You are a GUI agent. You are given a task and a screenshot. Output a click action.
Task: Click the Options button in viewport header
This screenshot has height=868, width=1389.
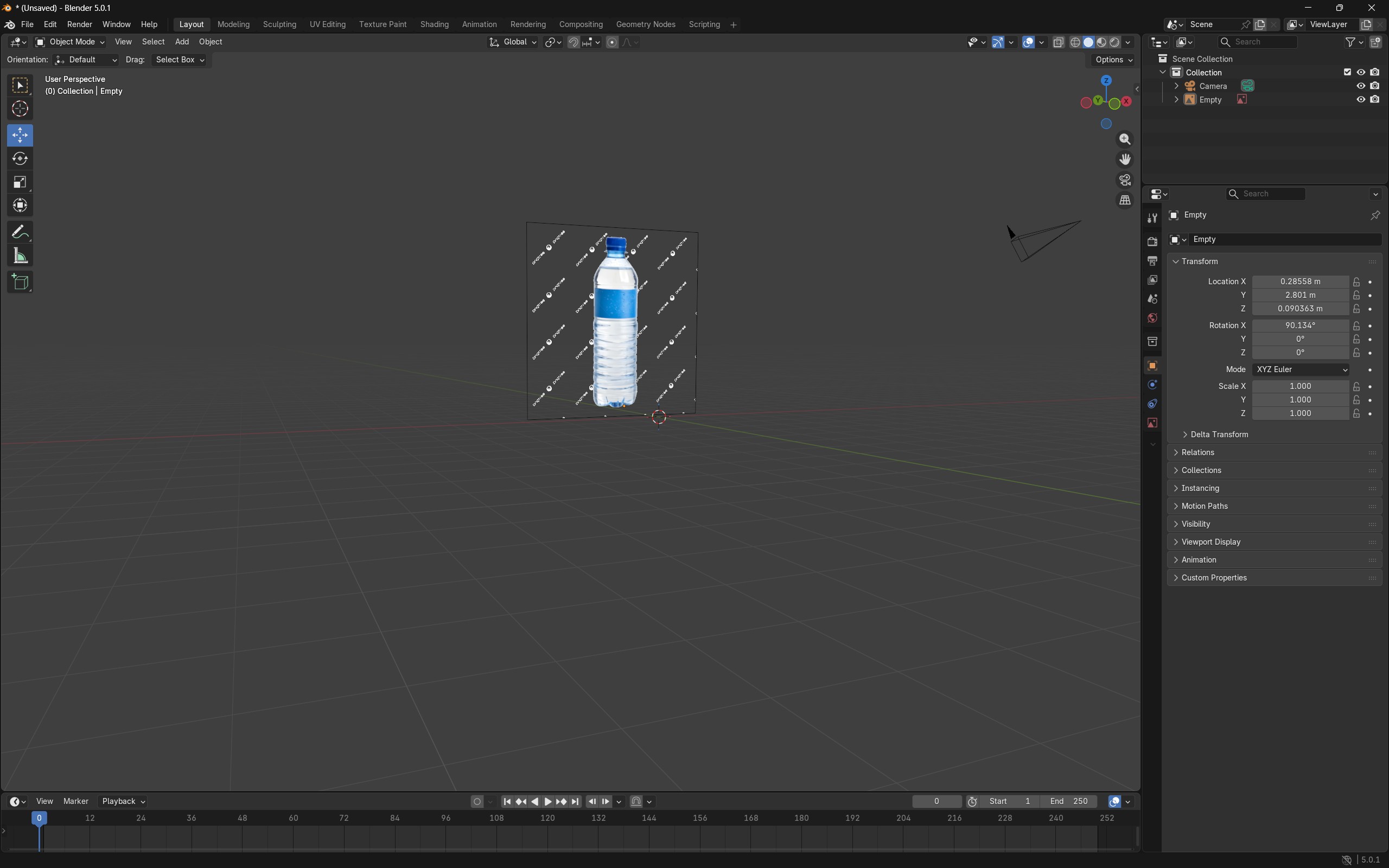pos(1113,60)
